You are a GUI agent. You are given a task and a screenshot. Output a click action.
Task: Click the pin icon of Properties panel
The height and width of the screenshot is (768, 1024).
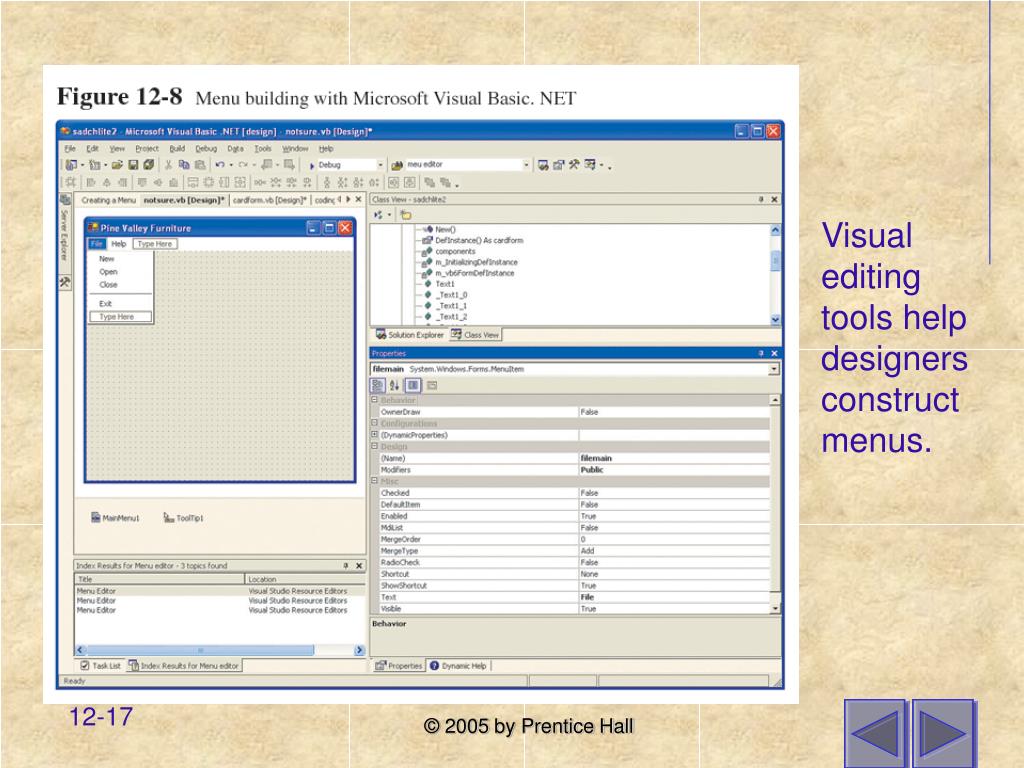click(760, 353)
